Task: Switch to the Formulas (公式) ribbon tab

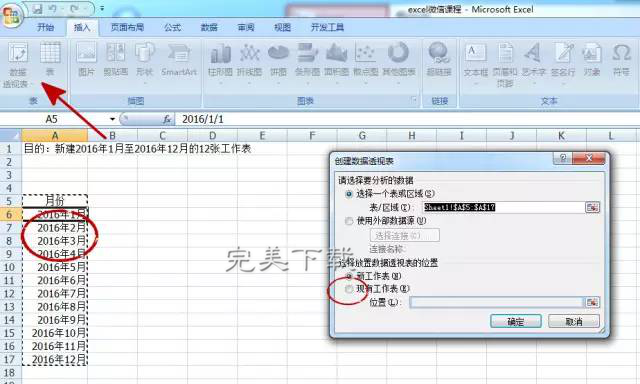Action: [x=172, y=27]
